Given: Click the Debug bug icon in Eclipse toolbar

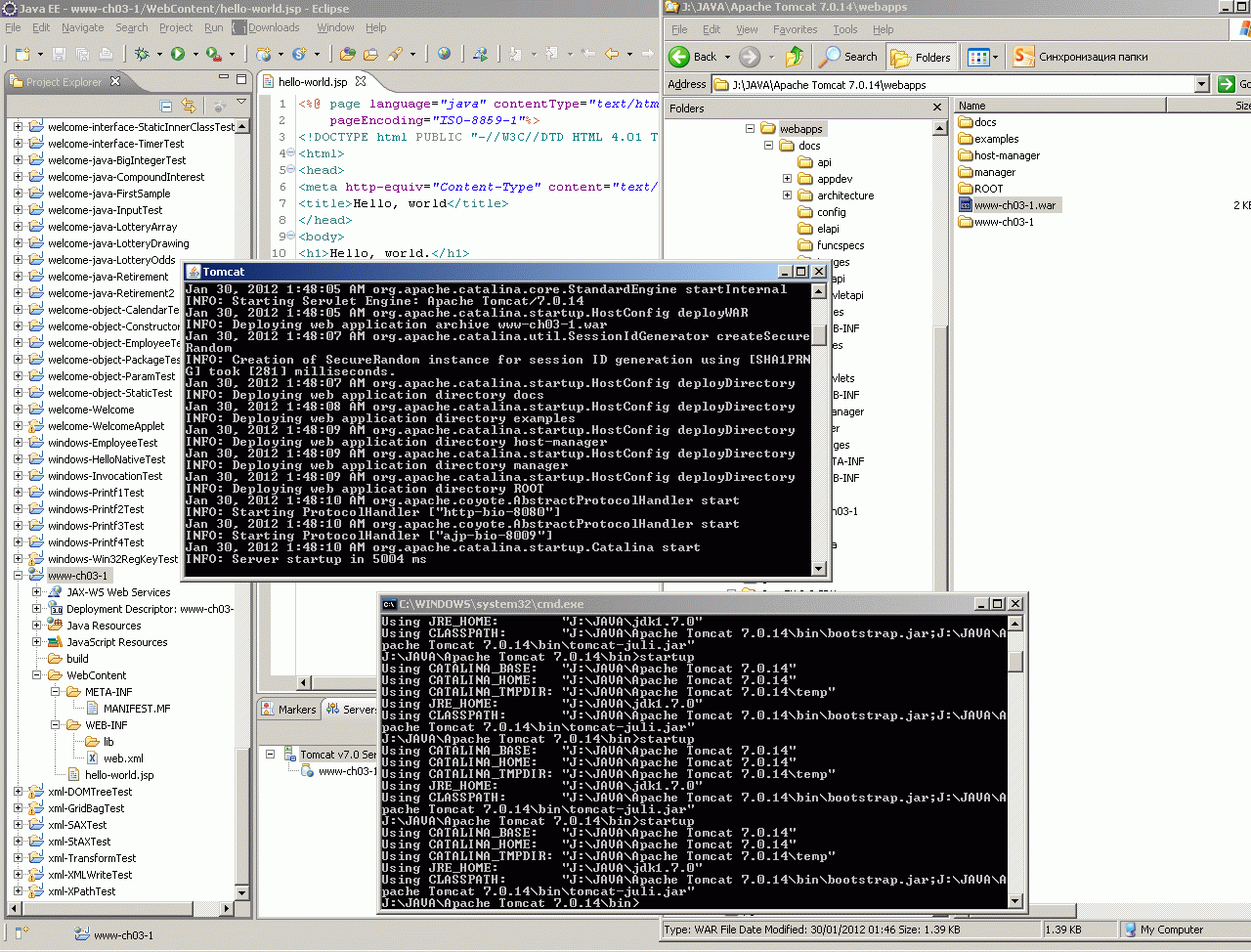Looking at the screenshot, I should pyautogui.click(x=143, y=54).
